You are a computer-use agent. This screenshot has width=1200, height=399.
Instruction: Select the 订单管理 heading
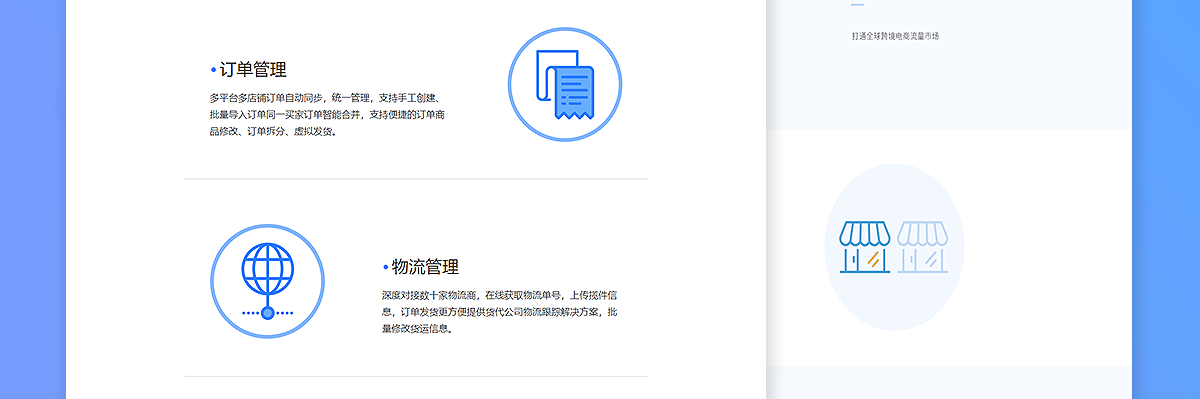click(253, 70)
